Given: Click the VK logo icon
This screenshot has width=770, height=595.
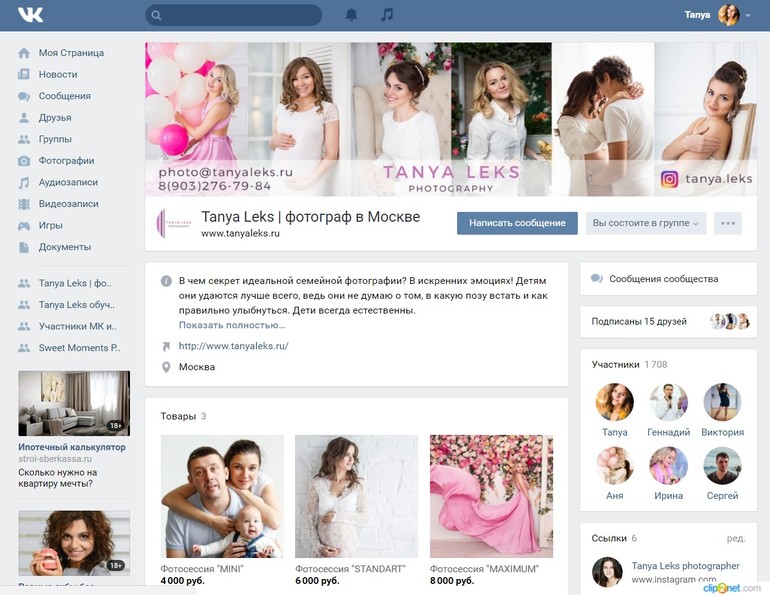Looking at the screenshot, I should pyautogui.click(x=30, y=15).
